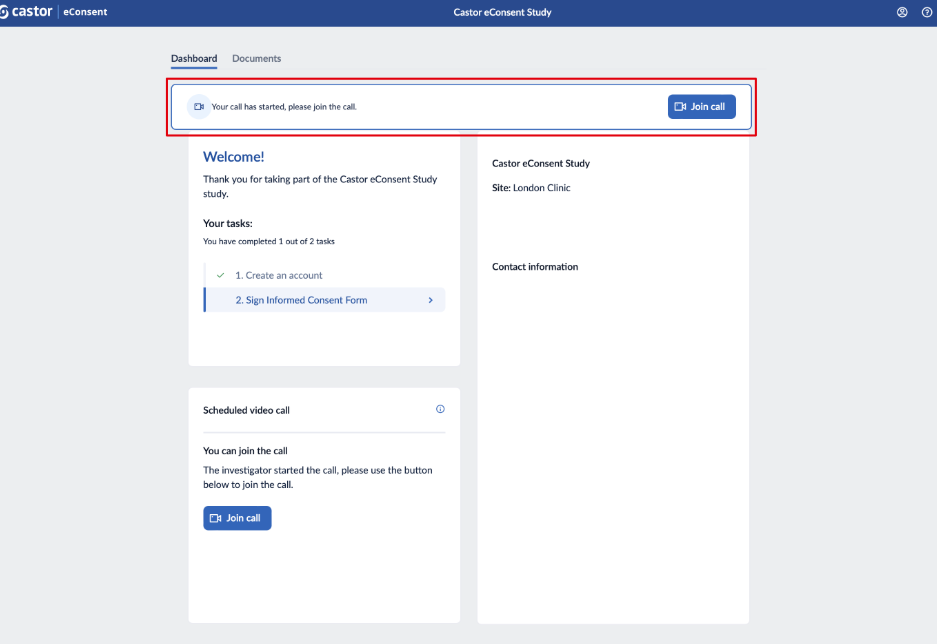
Task: Click the video camera icon beside call notification
Action: point(199,107)
